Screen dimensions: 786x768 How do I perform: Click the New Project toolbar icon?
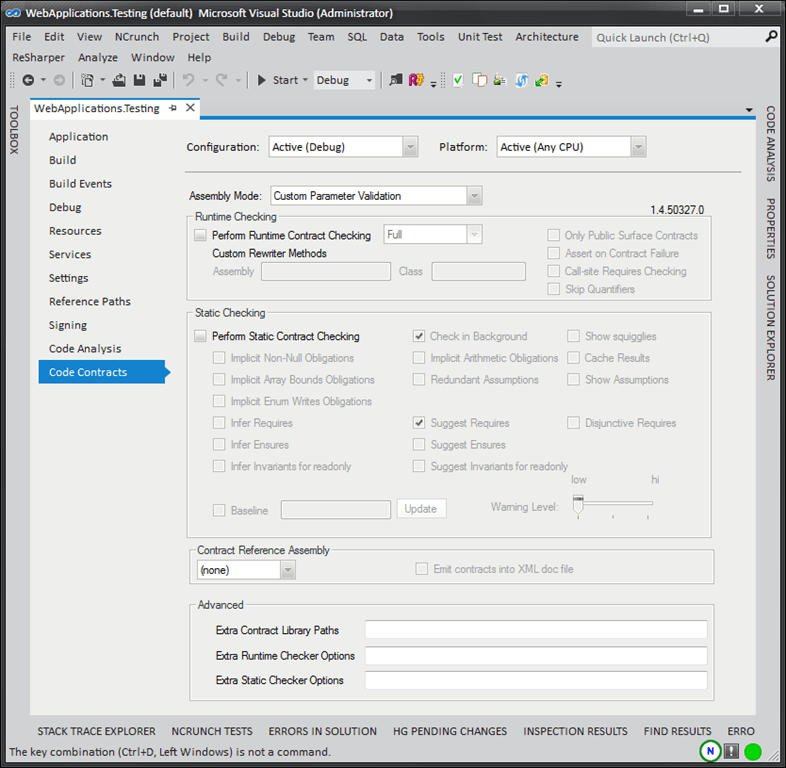tap(87, 80)
